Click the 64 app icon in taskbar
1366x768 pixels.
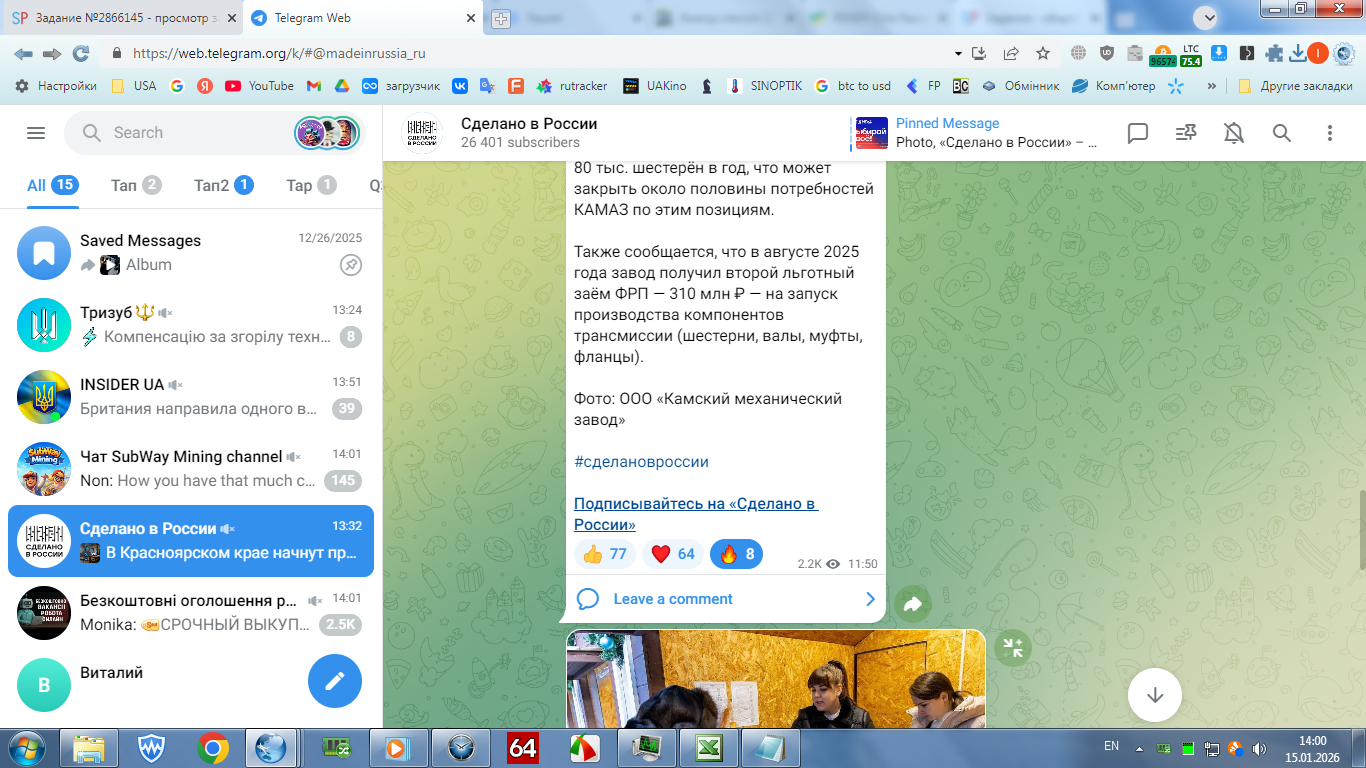click(x=522, y=748)
